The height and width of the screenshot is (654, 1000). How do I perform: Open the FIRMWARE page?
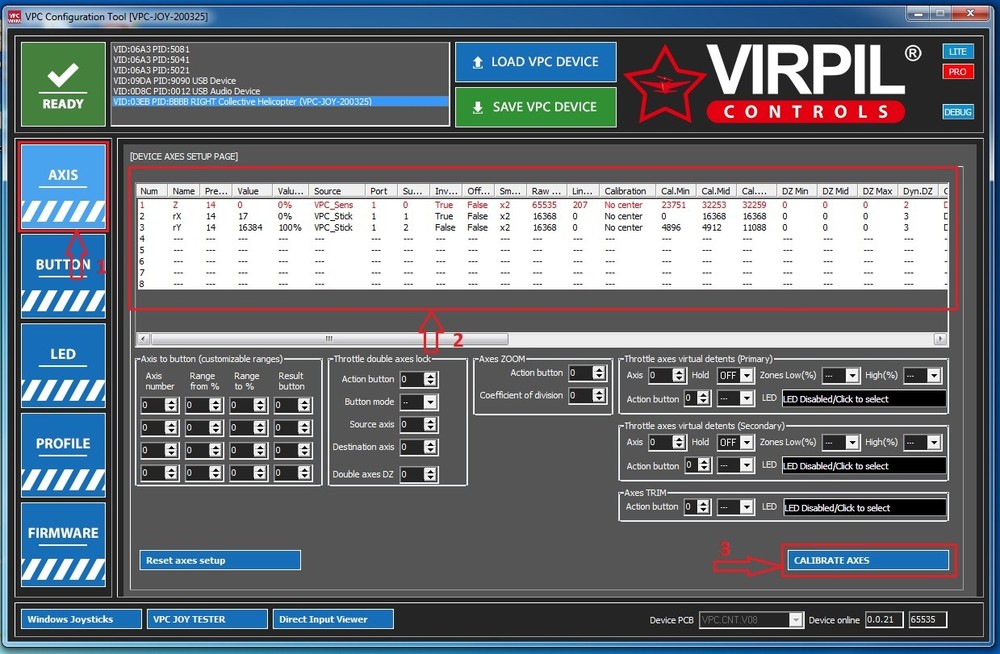[63, 544]
